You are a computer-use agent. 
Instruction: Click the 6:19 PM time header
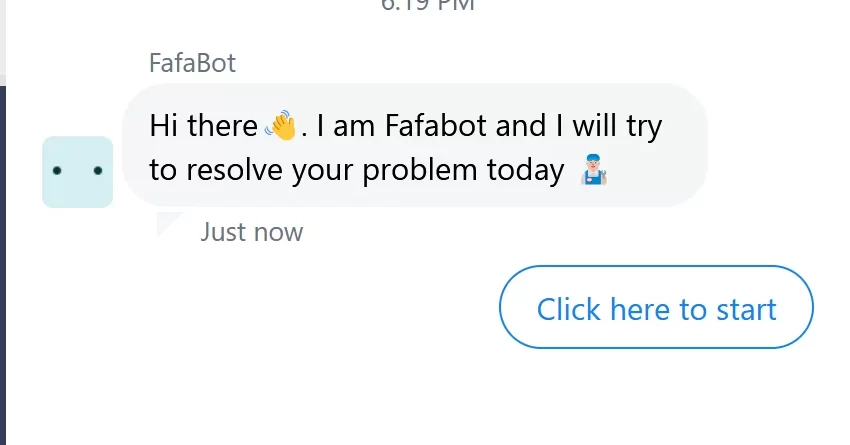click(x=428, y=5)
